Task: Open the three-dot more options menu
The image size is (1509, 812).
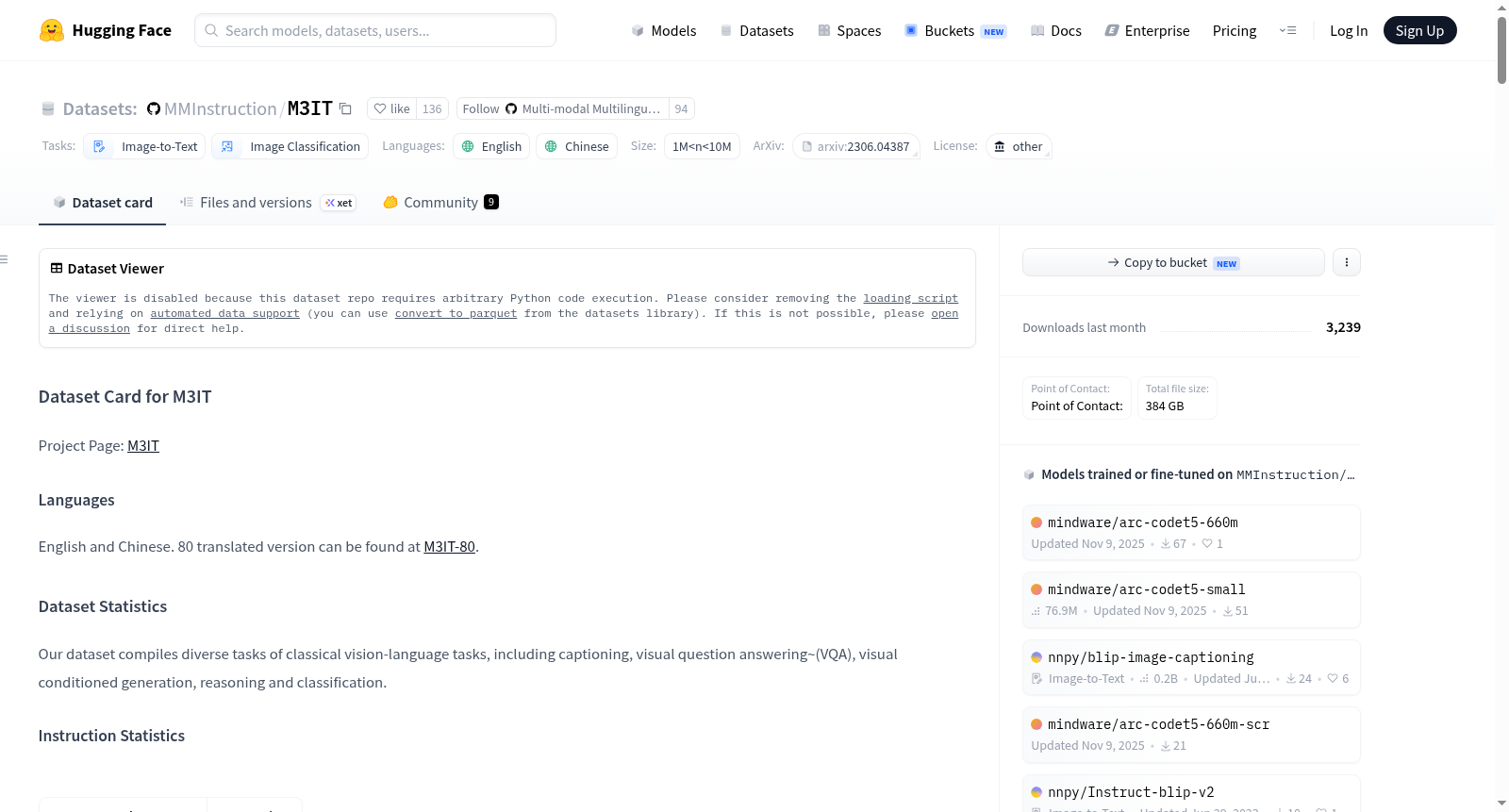Action: 1347,262
